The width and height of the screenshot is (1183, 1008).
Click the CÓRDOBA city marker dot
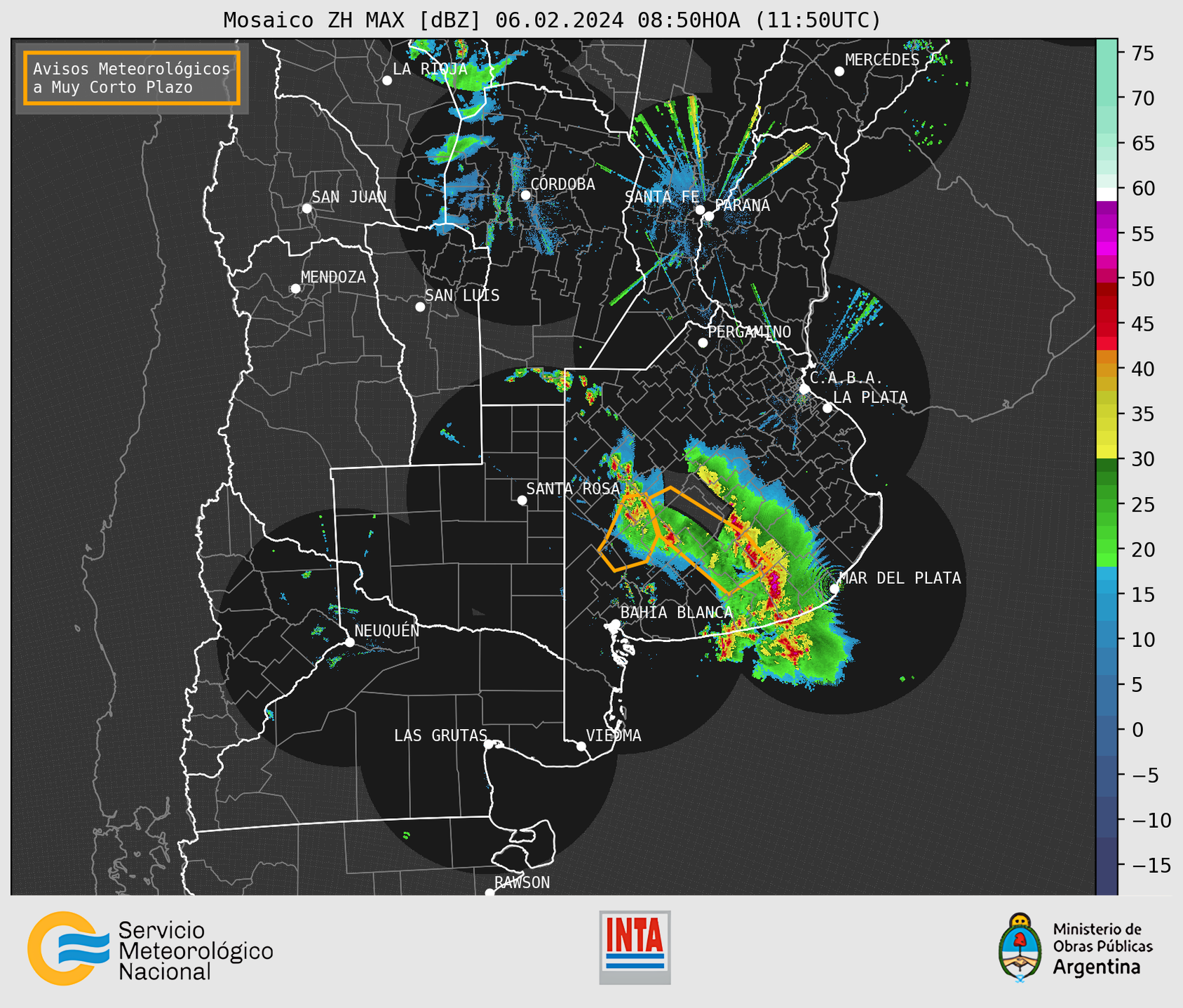(525, 195)
